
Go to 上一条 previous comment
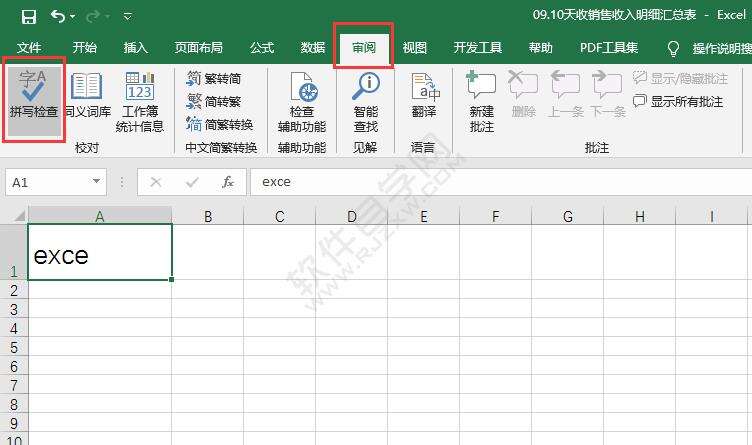[x=565, y=94]
